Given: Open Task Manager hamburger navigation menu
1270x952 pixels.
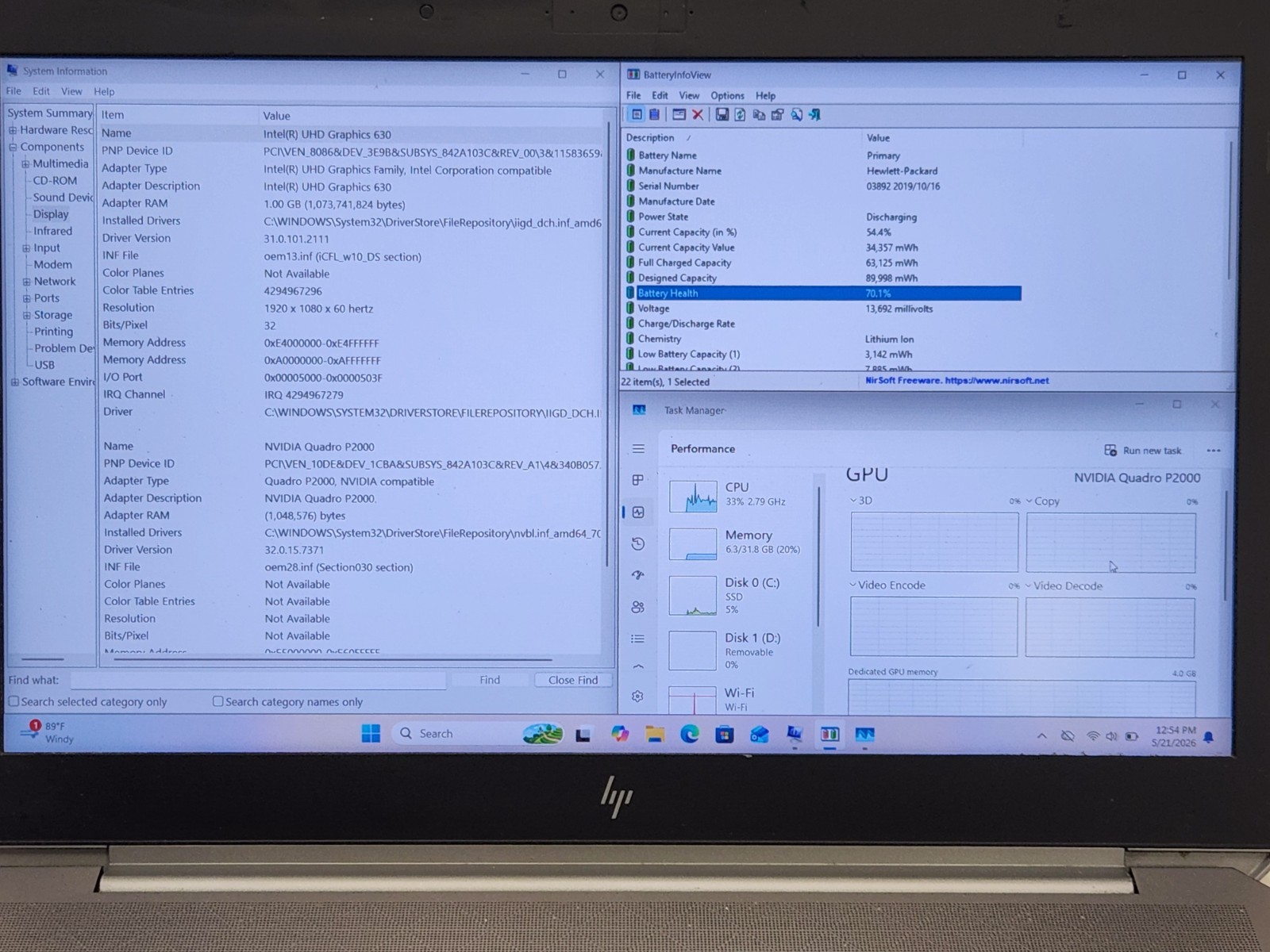Looking at the screenshot, I should pyautogui.click(x=638, y=449).
